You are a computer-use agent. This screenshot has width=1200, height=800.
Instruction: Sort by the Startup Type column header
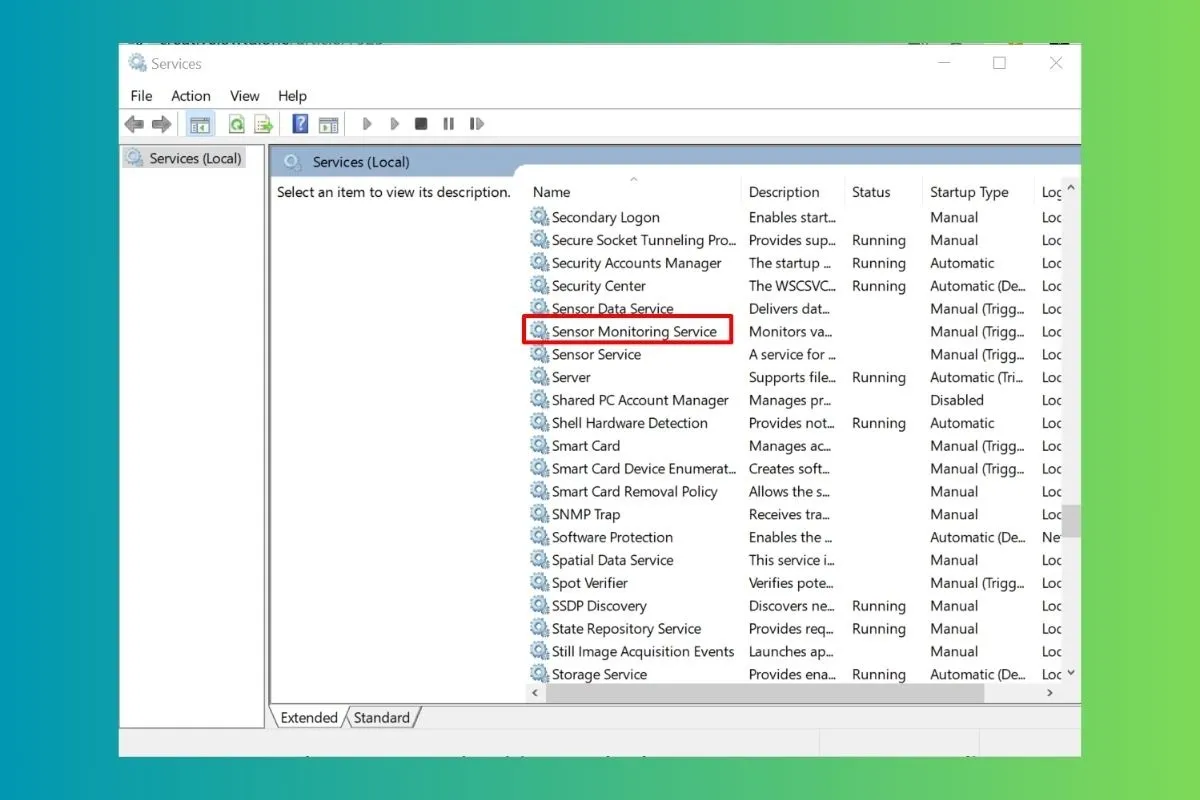(968, 192)
